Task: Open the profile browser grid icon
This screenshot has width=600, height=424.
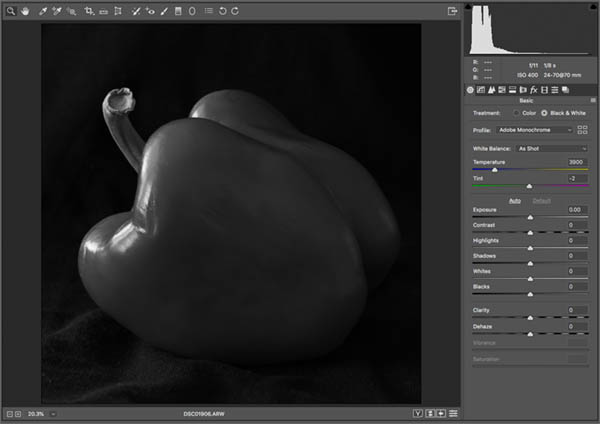Action: click(582, 130)
